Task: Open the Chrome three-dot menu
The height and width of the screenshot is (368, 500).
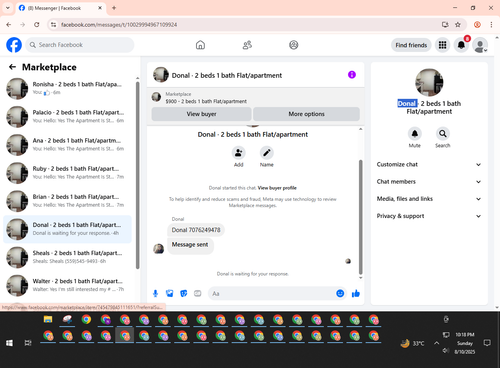Action: [491, 25]
